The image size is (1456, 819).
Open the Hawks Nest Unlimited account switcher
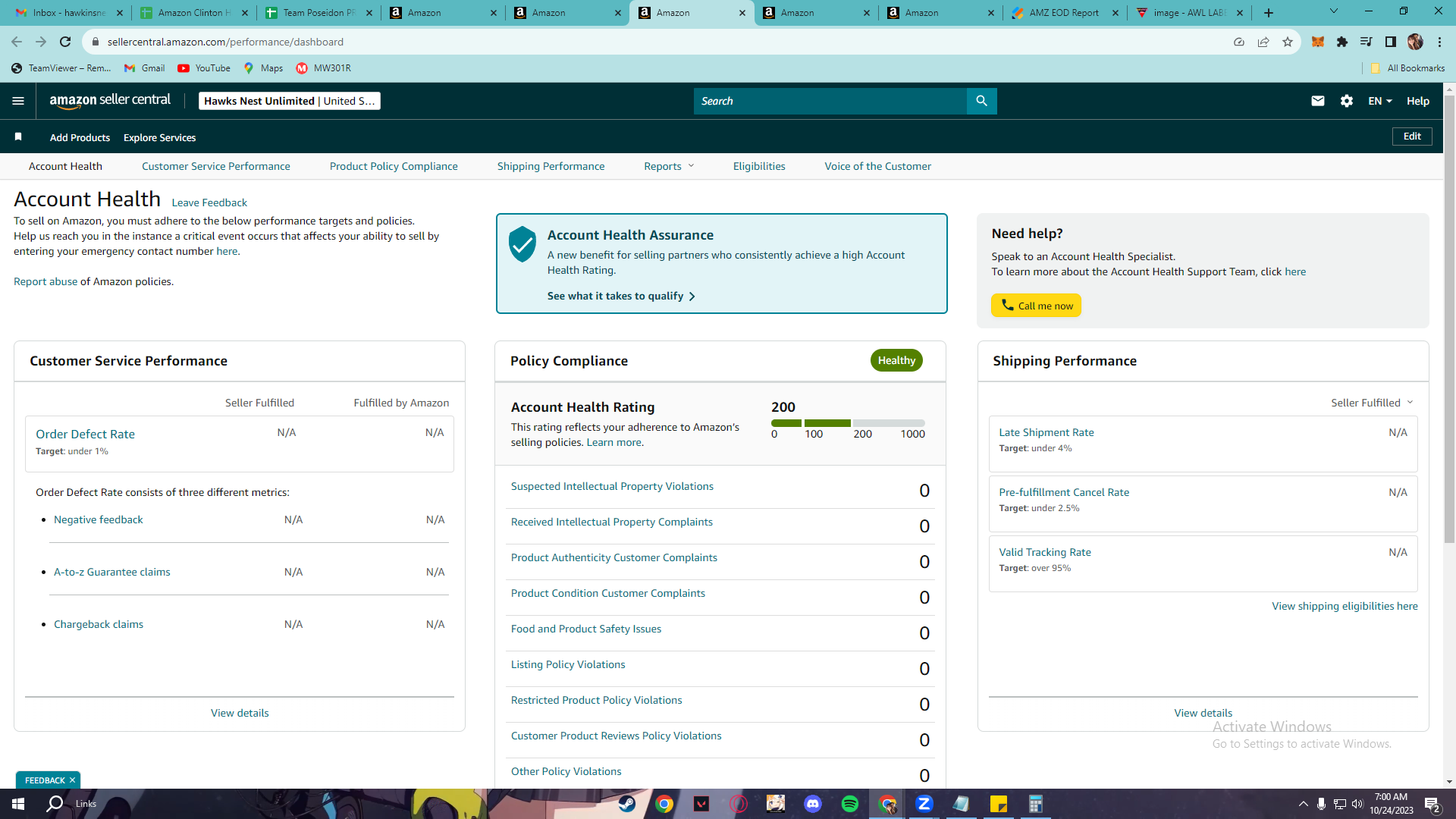(x=290, y=101)
